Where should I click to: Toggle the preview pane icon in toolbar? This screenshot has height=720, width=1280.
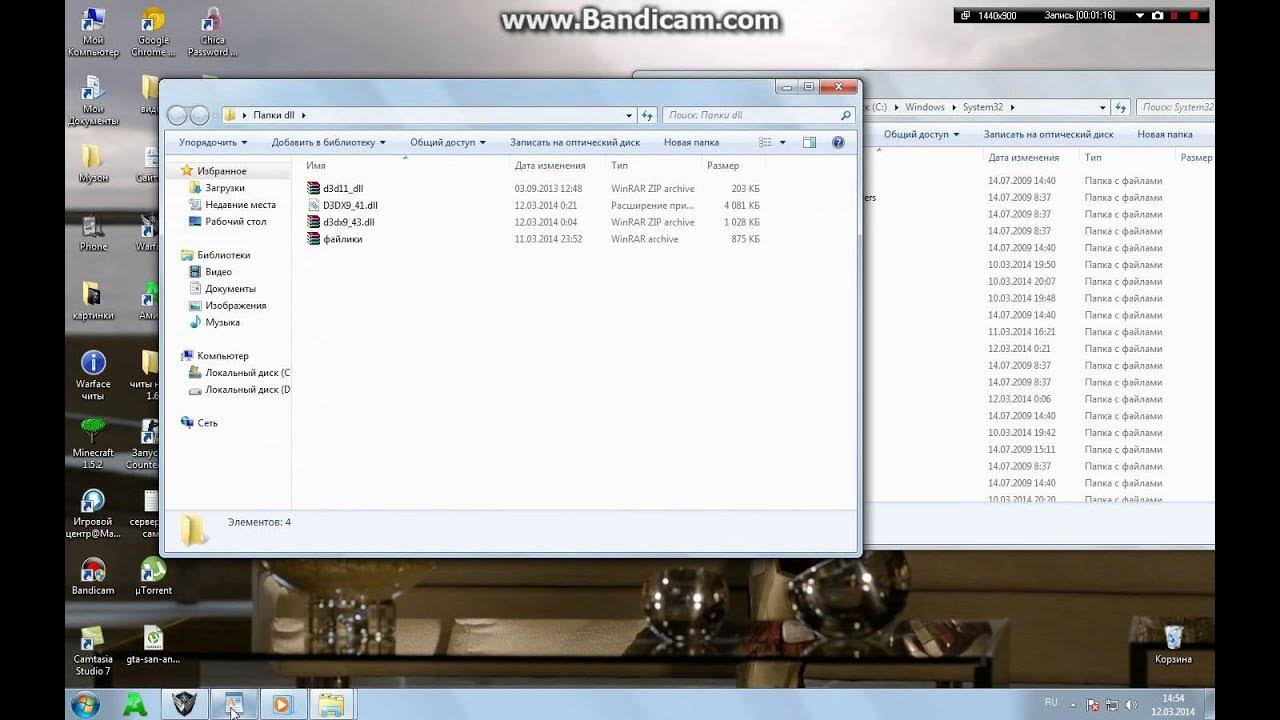[809, 142]
